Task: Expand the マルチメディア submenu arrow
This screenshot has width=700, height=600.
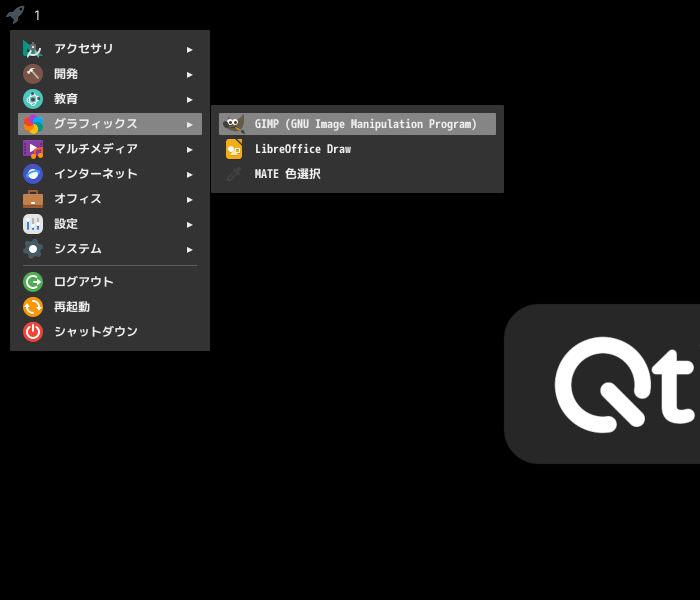Action: click(x=190, y=150)
